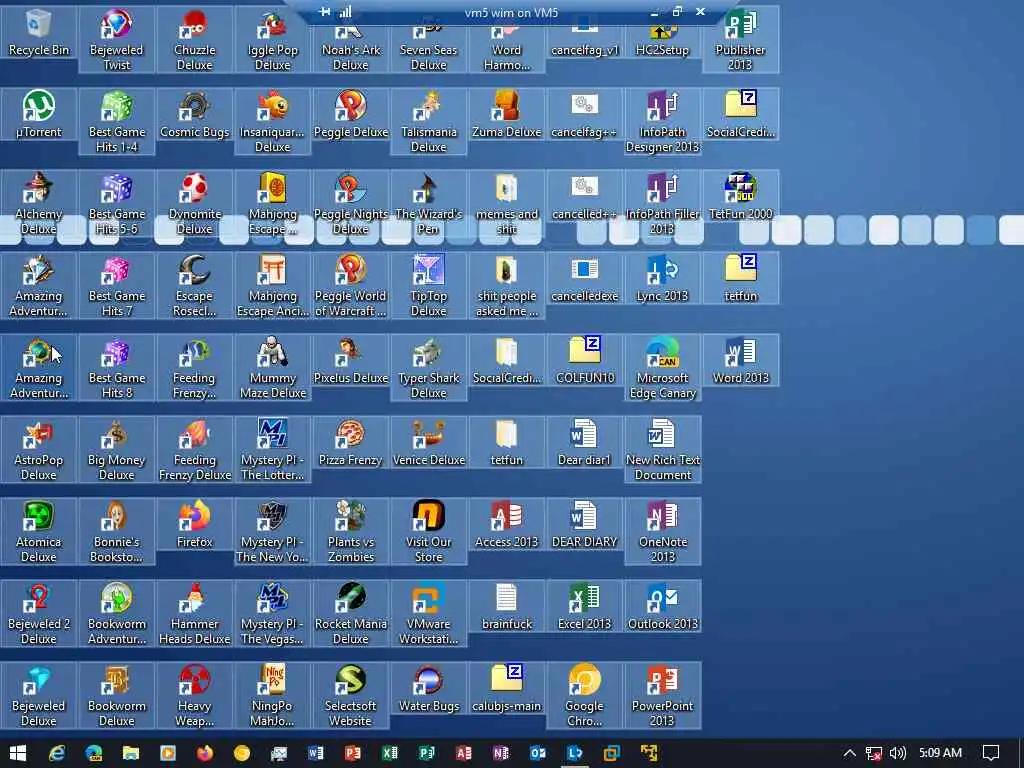Select the OneNote 2013 desktop shortcut

click(662, 532)
